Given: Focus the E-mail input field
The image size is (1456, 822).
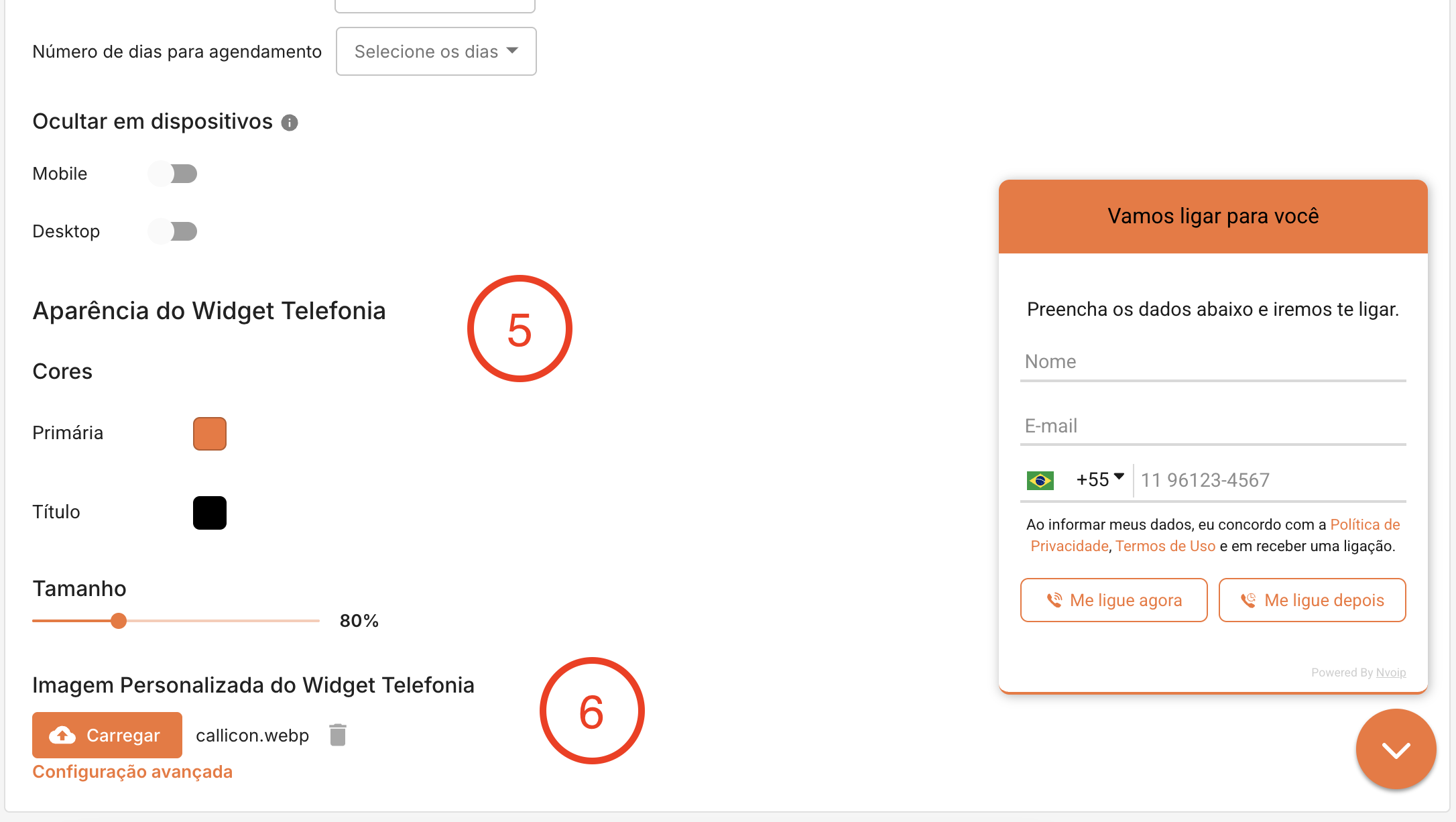Looking at the screenshot, I should tap(1213, 426).
